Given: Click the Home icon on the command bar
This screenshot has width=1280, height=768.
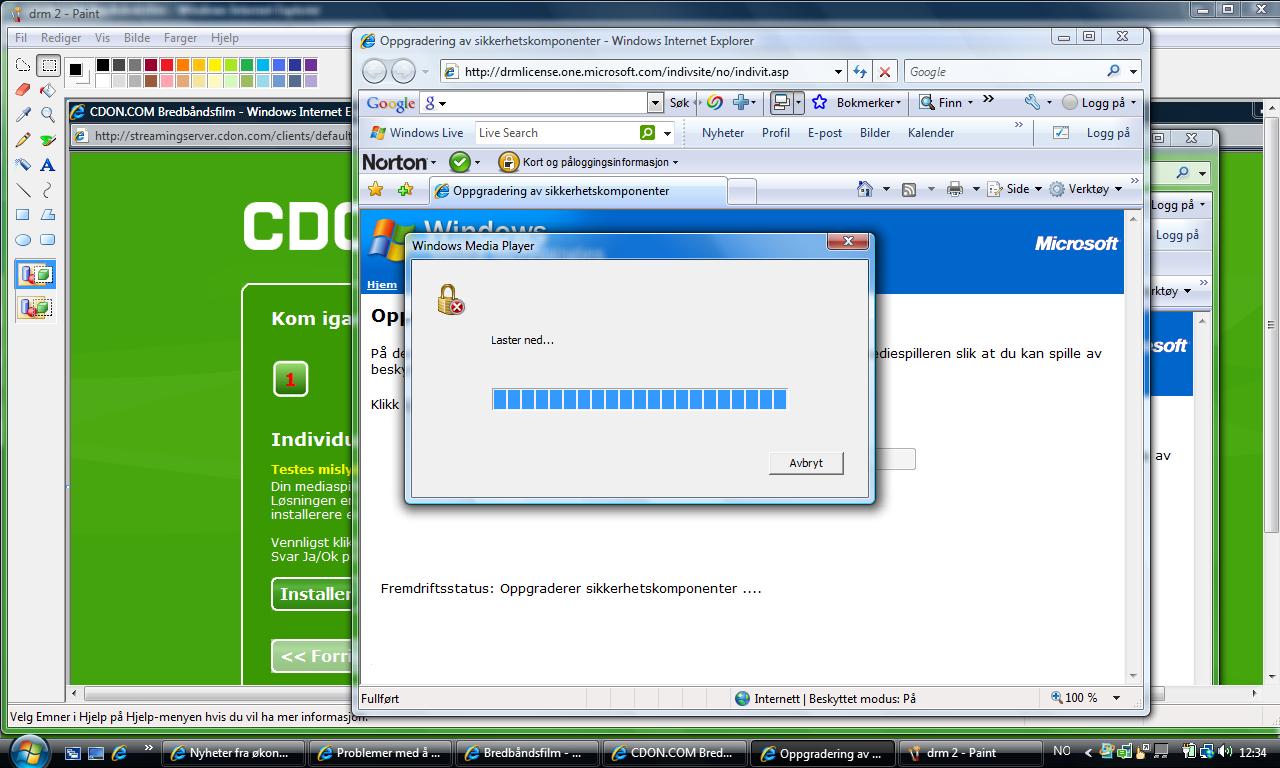Looking at the screenshot, I should coord(865,189).
